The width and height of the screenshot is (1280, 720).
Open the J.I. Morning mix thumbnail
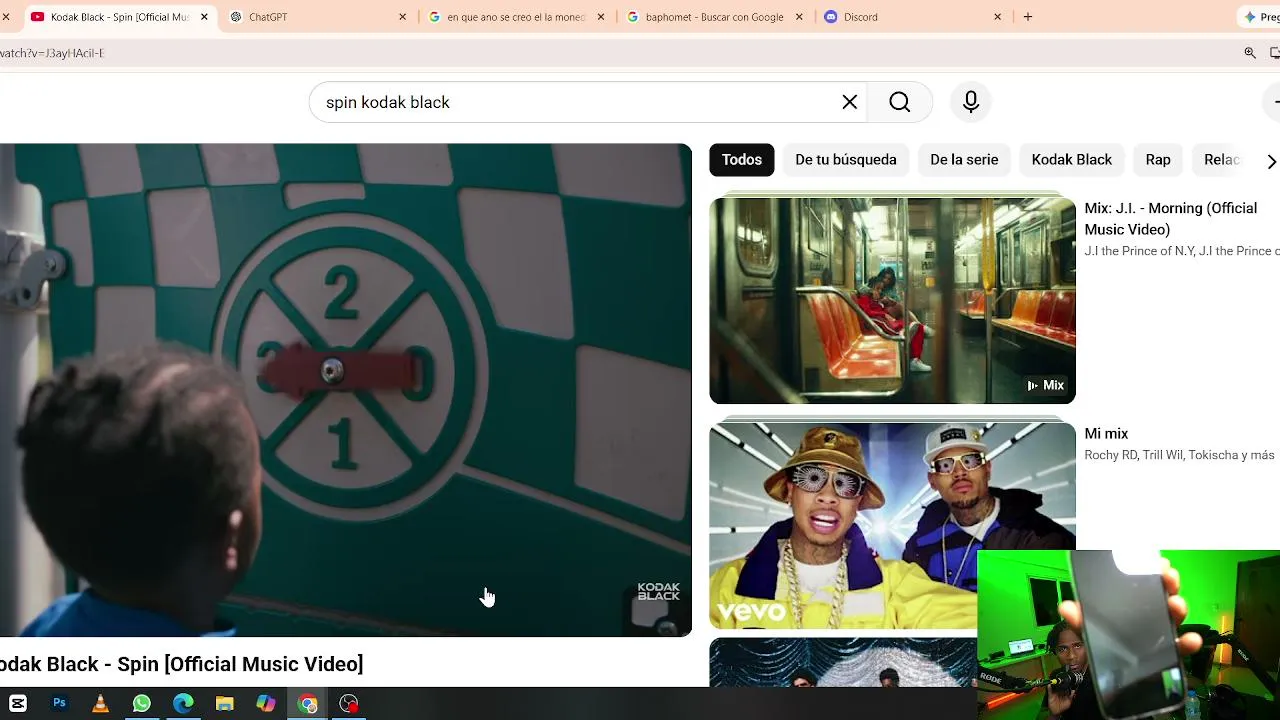[892, 301]
